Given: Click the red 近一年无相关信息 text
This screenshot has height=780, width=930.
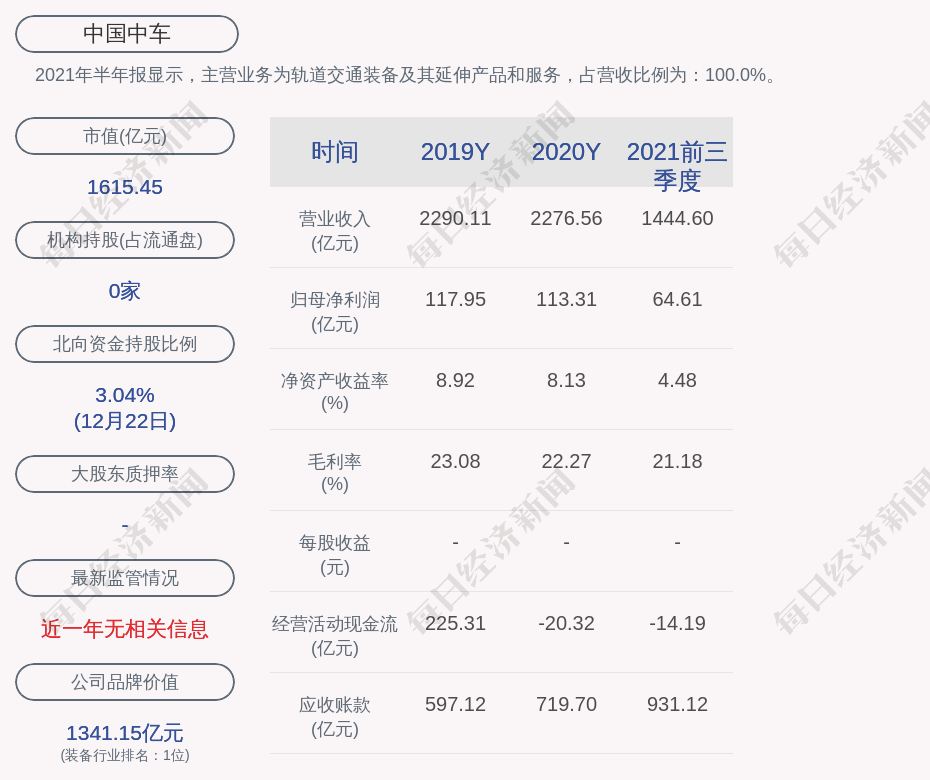Looking at the screenshot, I should 125,629.
